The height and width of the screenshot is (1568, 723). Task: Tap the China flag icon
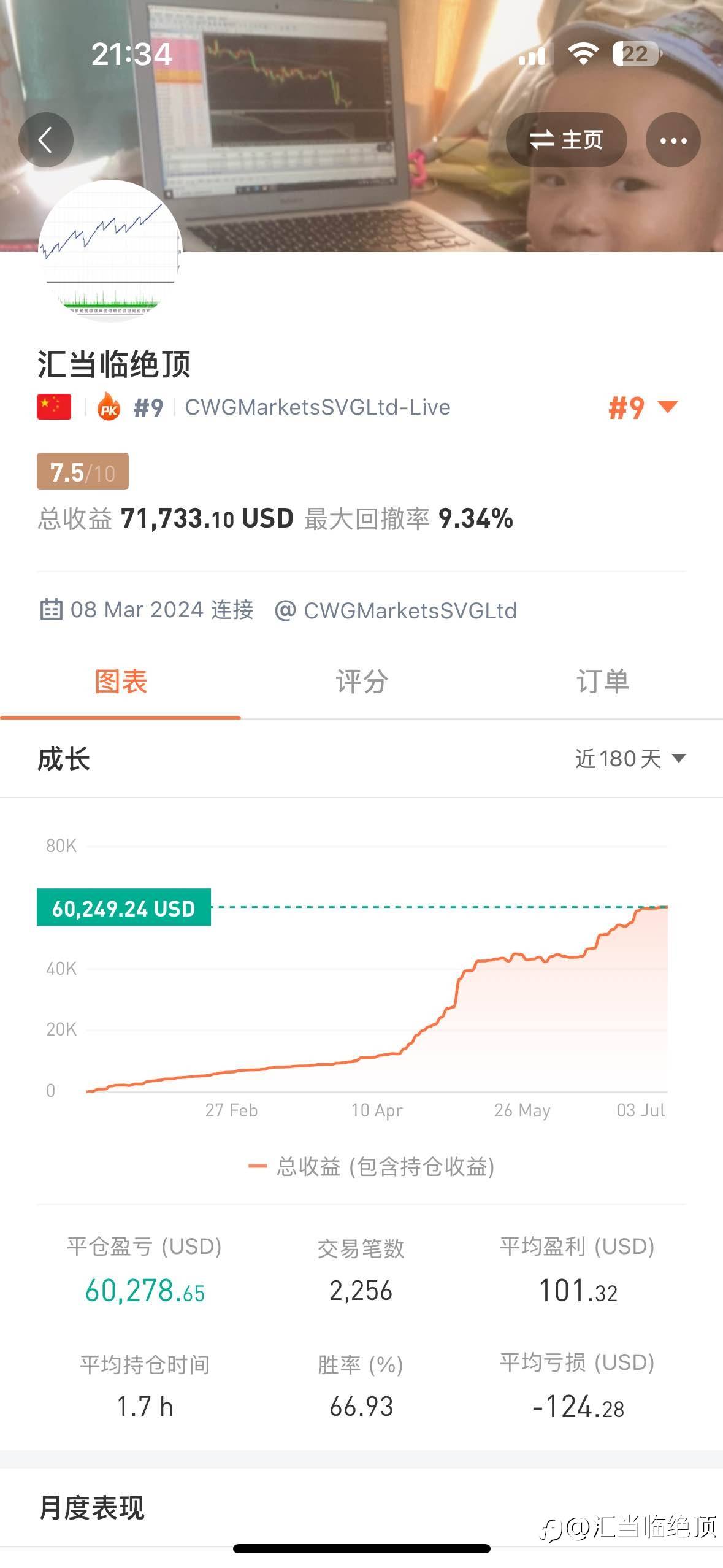(54, 407)
